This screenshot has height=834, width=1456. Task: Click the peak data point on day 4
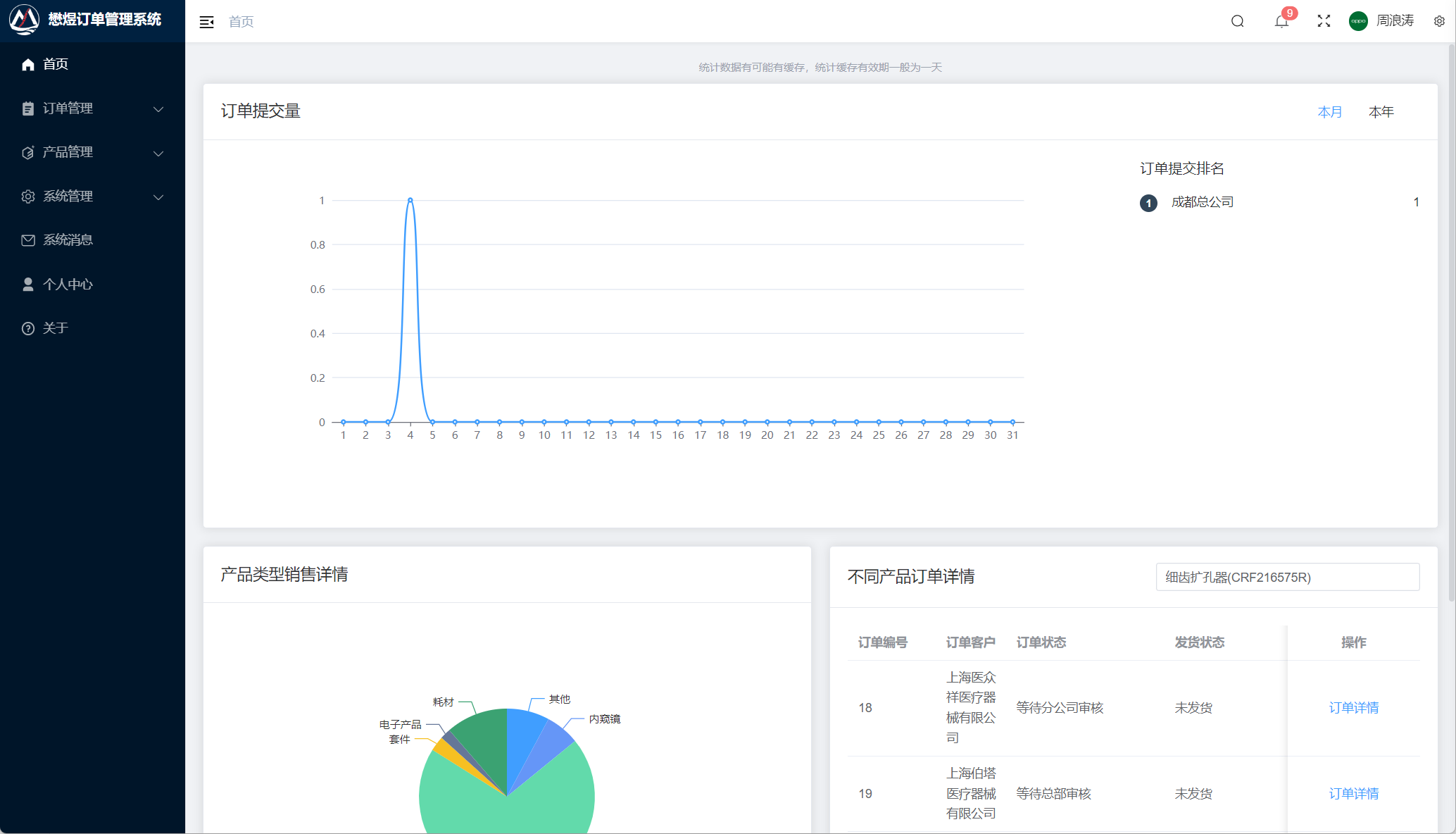tap(410, 200)
